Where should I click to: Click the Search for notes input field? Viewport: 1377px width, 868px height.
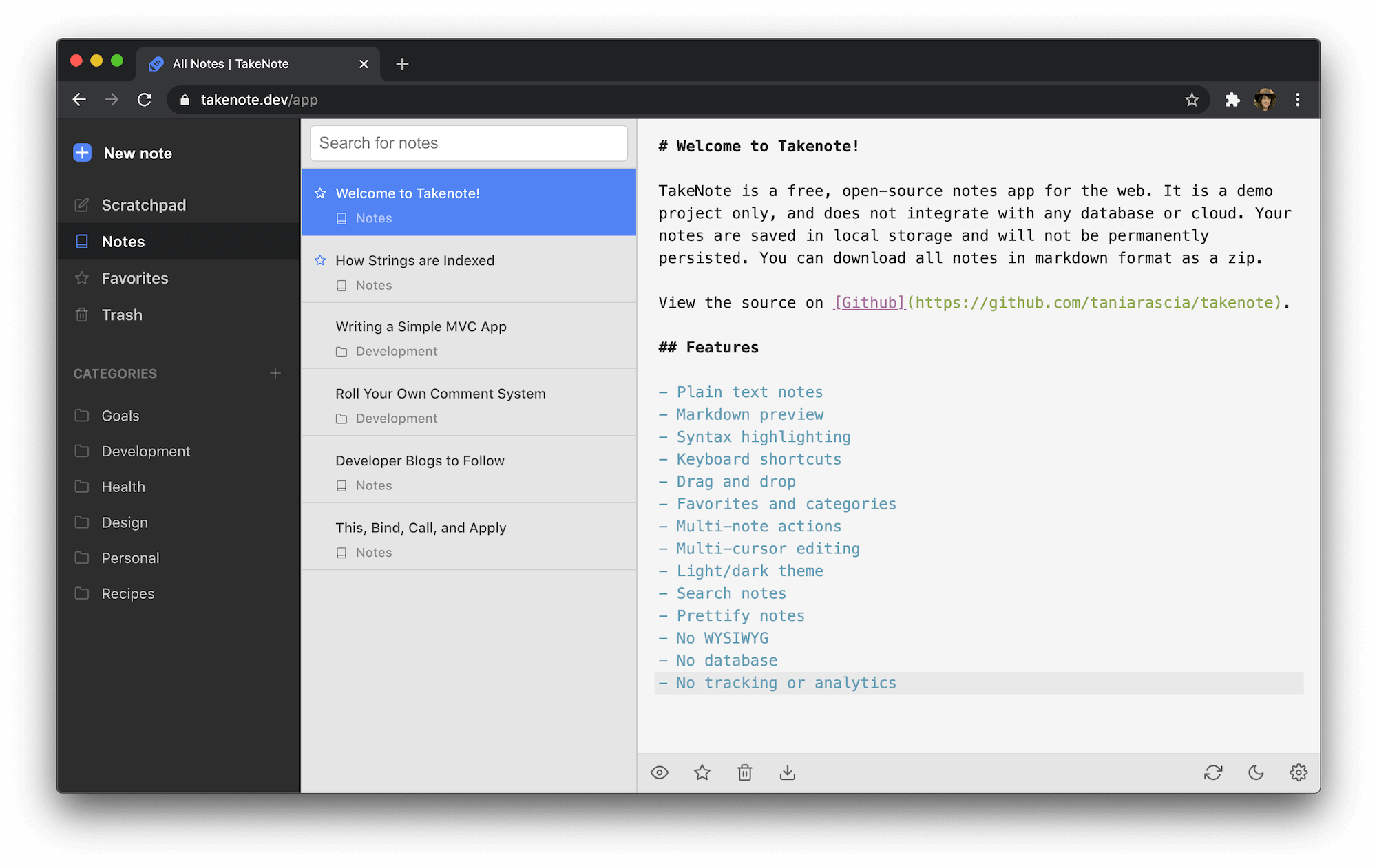[x=468, y=142]
